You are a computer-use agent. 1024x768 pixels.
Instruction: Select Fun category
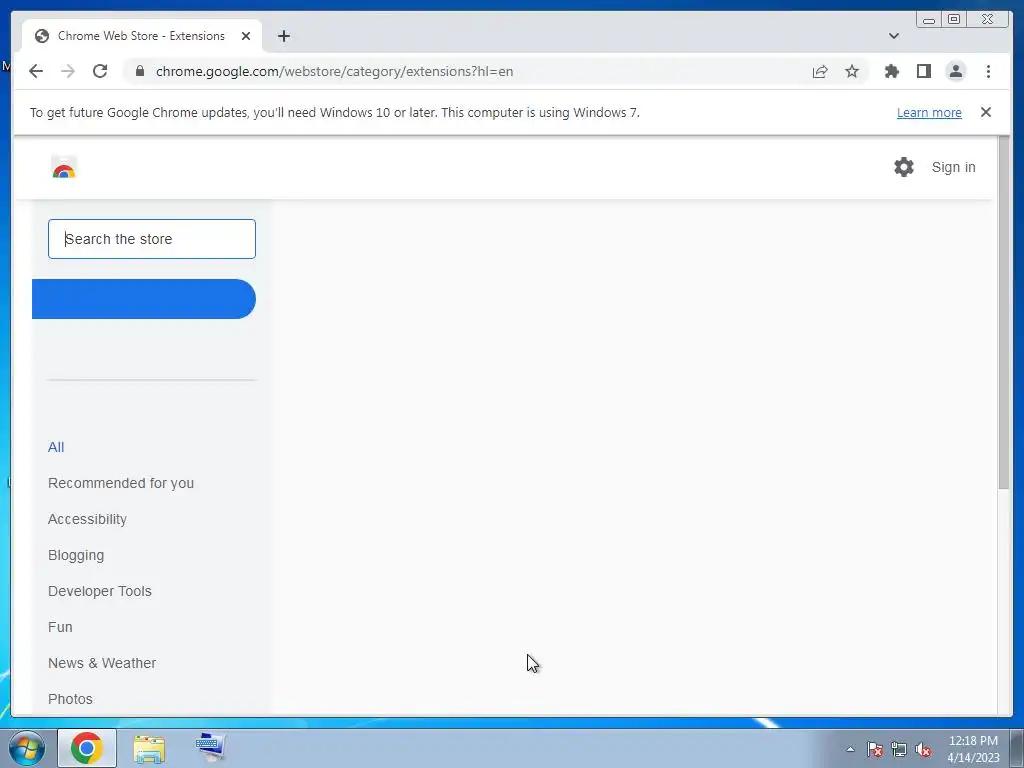(60, 627)
